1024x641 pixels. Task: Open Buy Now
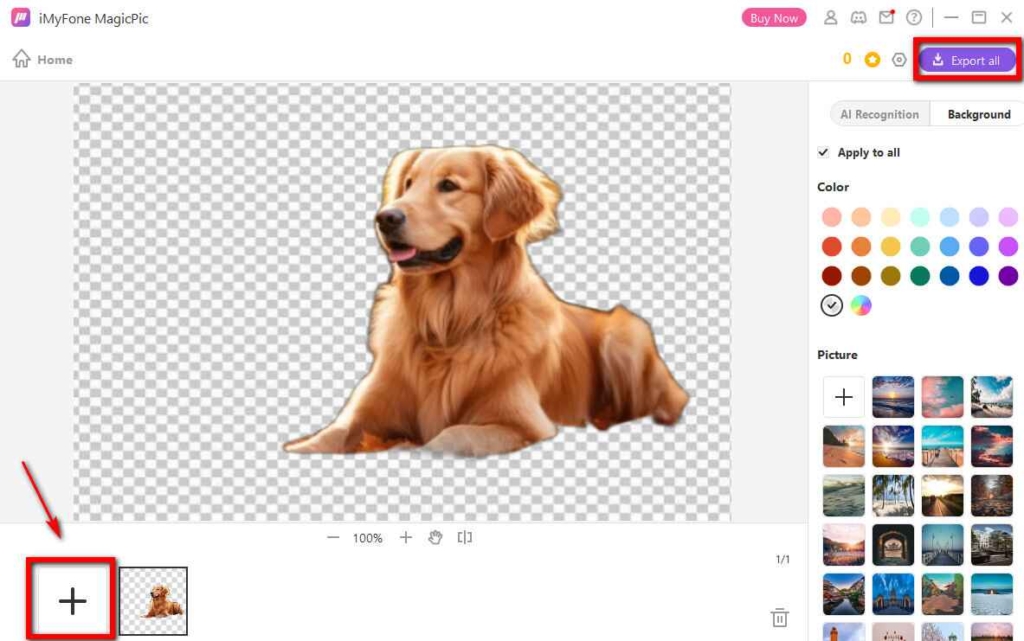pyautogui.click(x=773, y=17)
